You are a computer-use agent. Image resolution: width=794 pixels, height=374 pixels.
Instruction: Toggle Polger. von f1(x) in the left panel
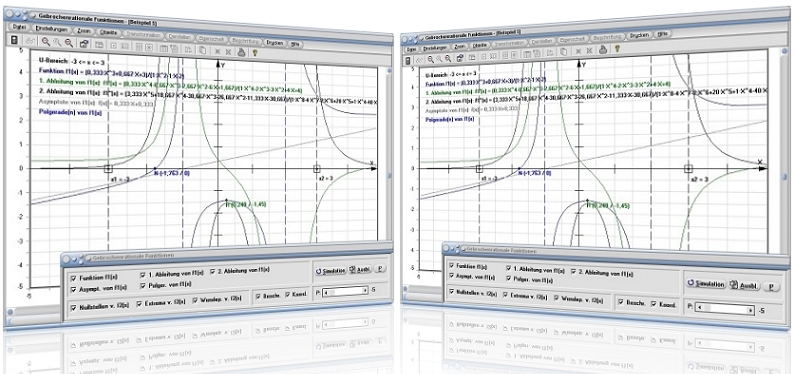pyautogui.click(x=143, y=286)
